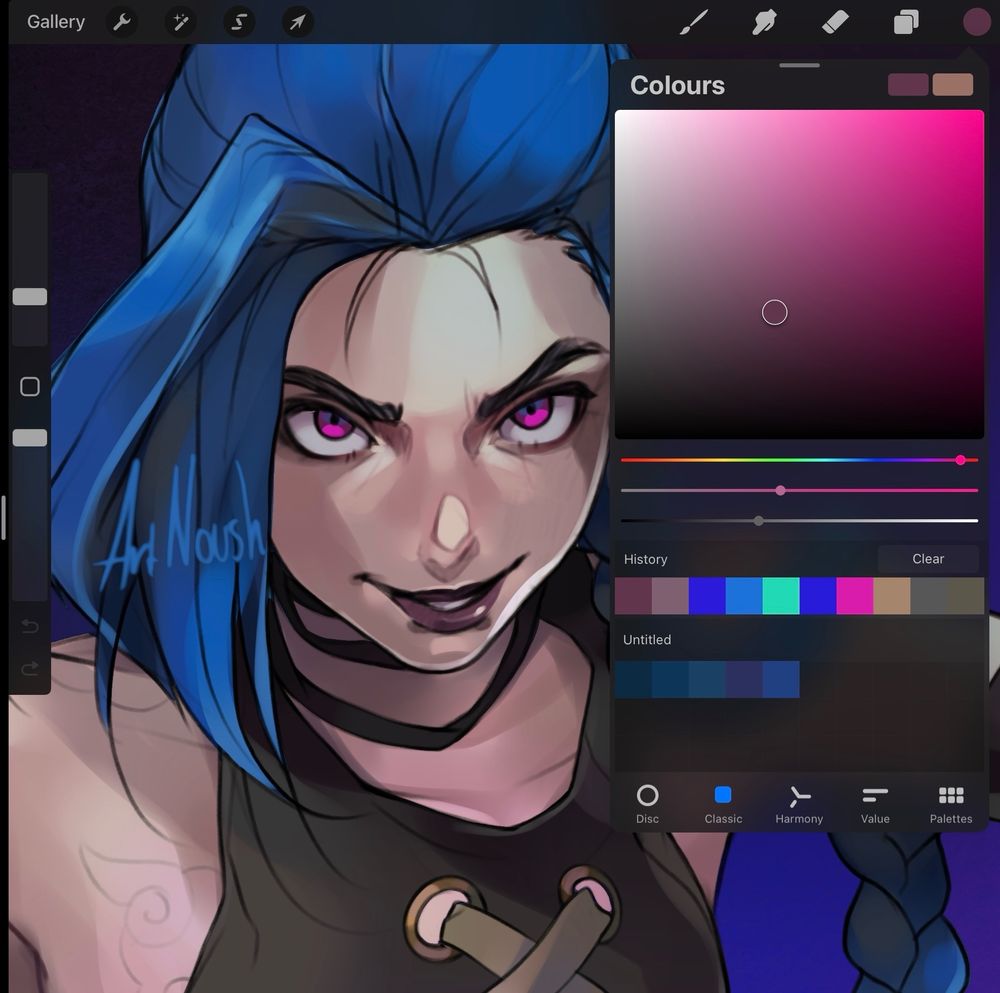The height and width of the screenshot is (993, 1000).
Task: Pick the first dark plum History swatch
Action: point(633,596)
